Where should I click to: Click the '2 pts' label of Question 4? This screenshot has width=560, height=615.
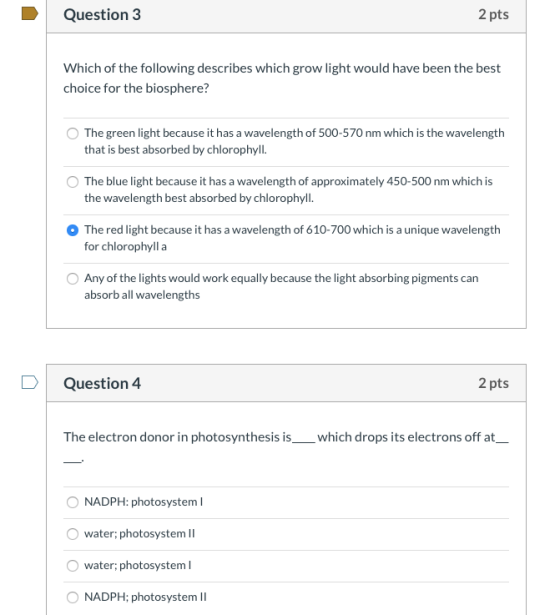(x=493, y=383)
